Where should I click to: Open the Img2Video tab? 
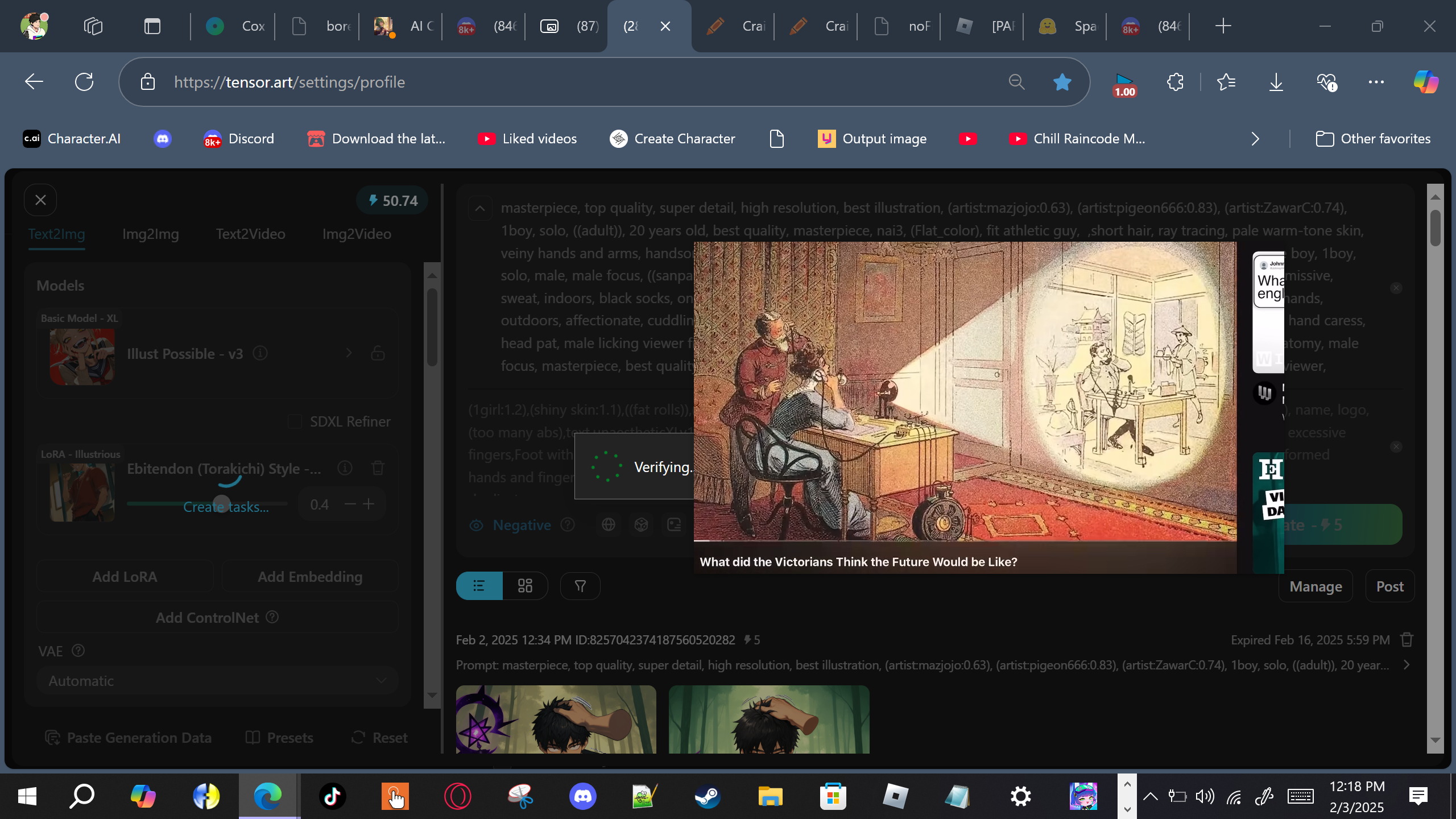pyautogui.click(x=357, y=234)
